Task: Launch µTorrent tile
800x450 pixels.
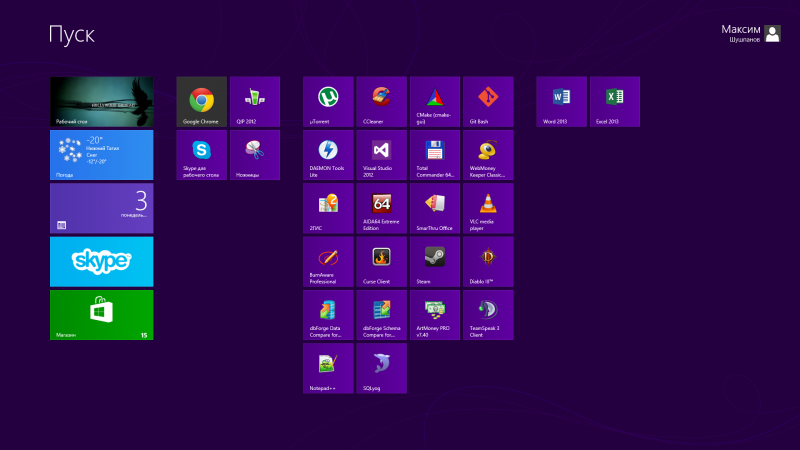Action: pos(328,102)
